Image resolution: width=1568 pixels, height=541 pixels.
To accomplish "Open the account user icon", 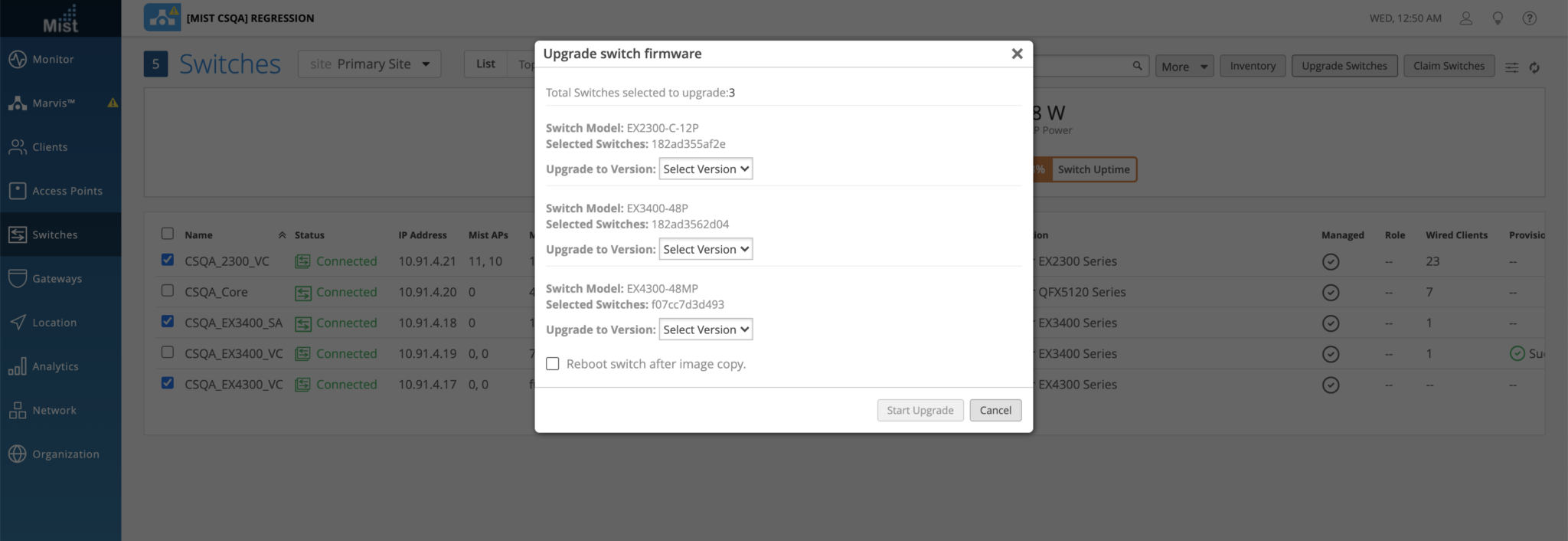I will 1466,18.
